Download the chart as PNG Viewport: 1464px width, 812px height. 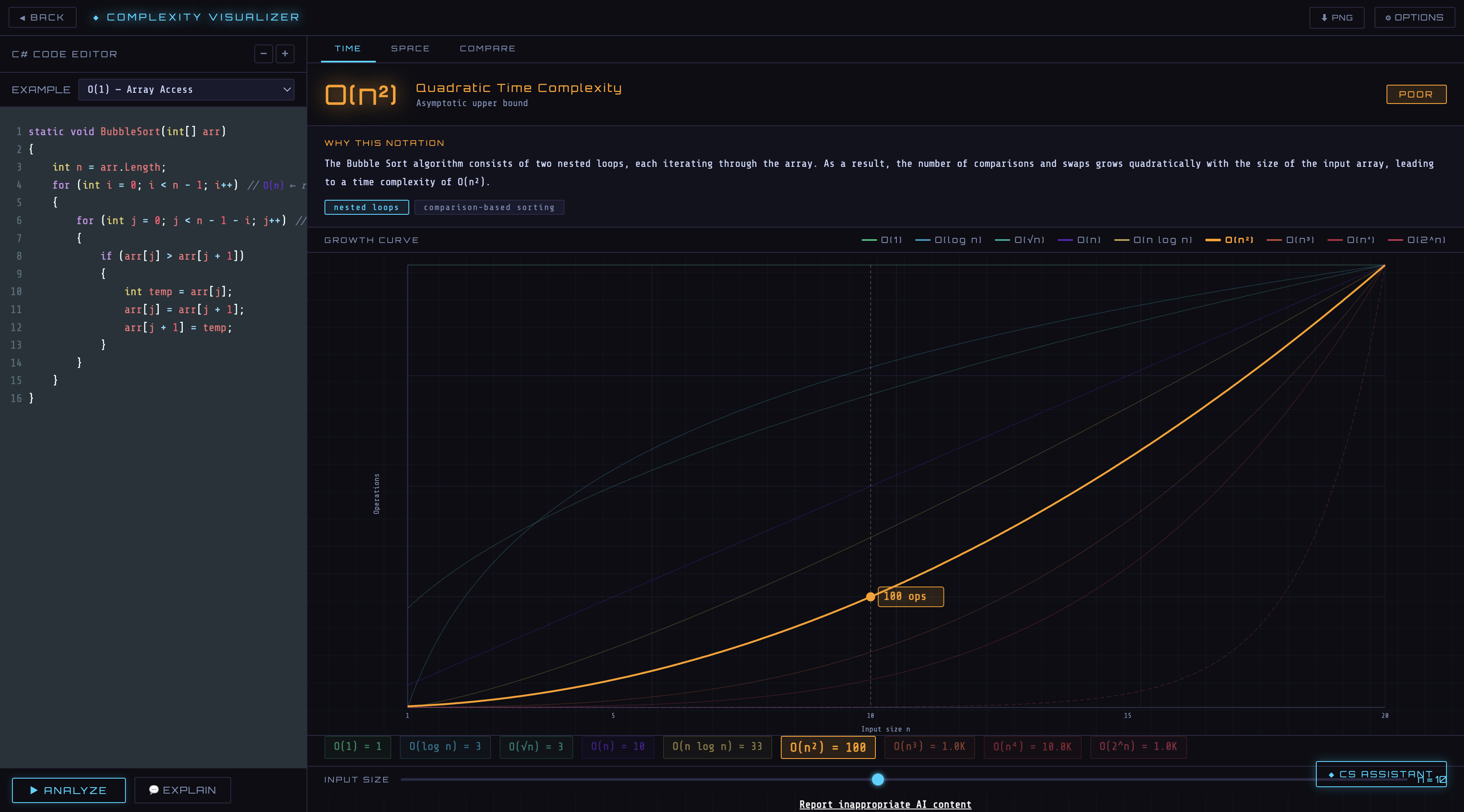(x=1337, y=17)
